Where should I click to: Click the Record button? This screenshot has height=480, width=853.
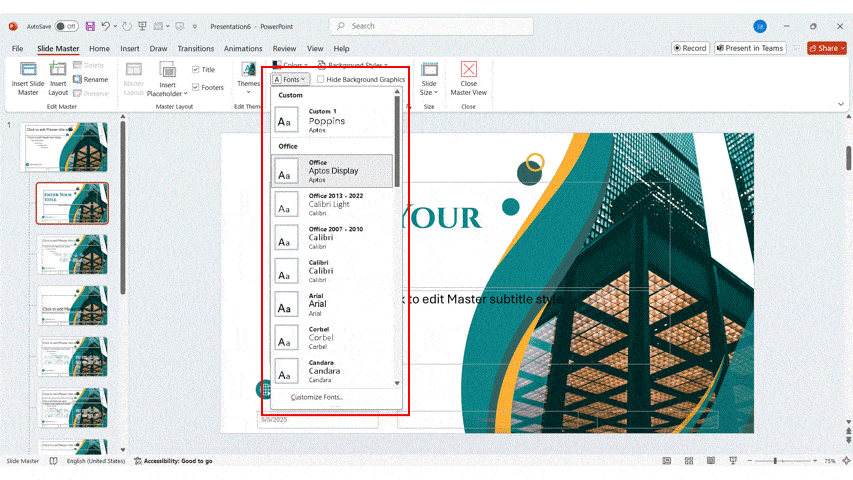point(690,48)
